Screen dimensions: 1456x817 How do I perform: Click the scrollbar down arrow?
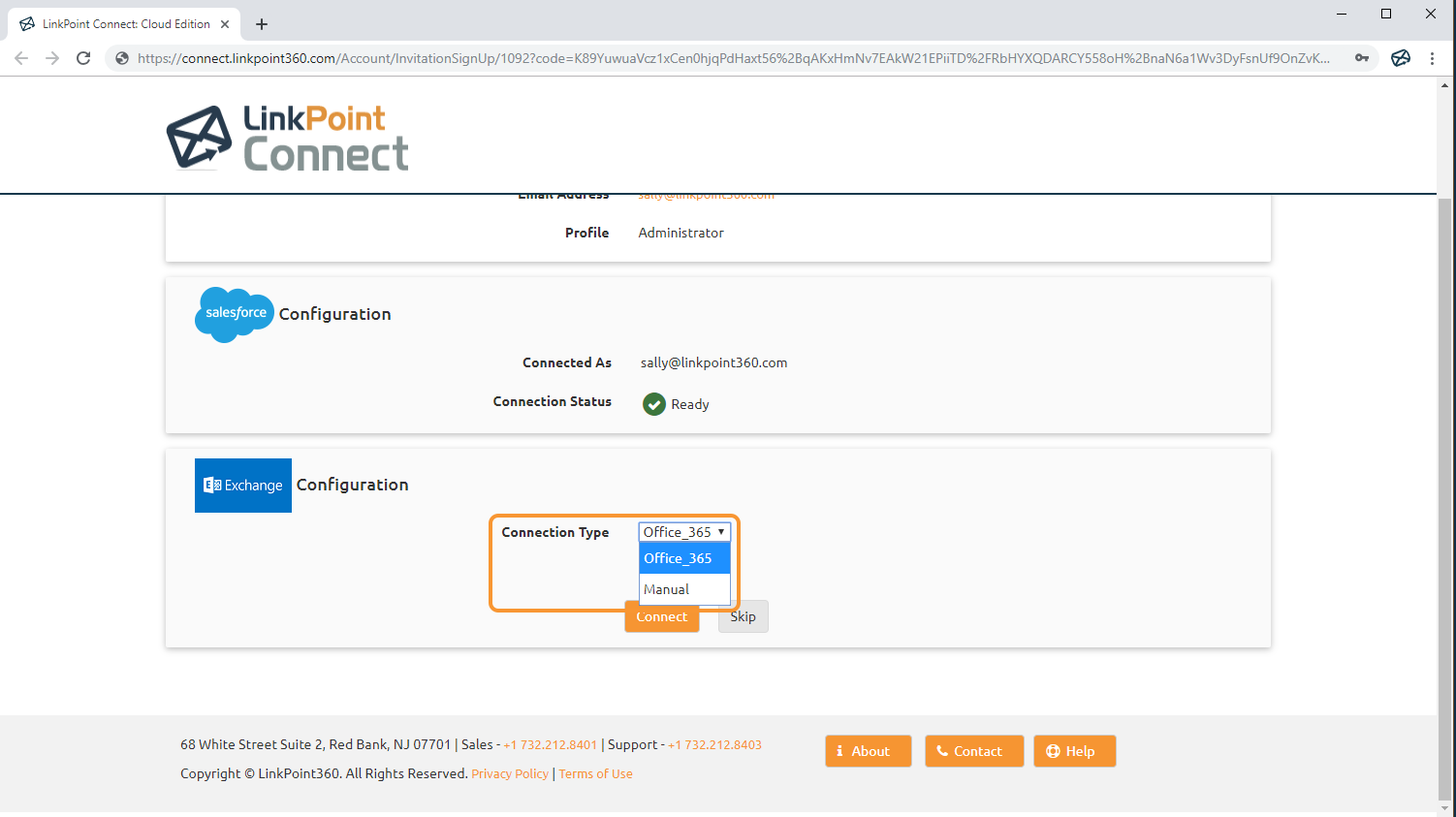(1445, 808)
